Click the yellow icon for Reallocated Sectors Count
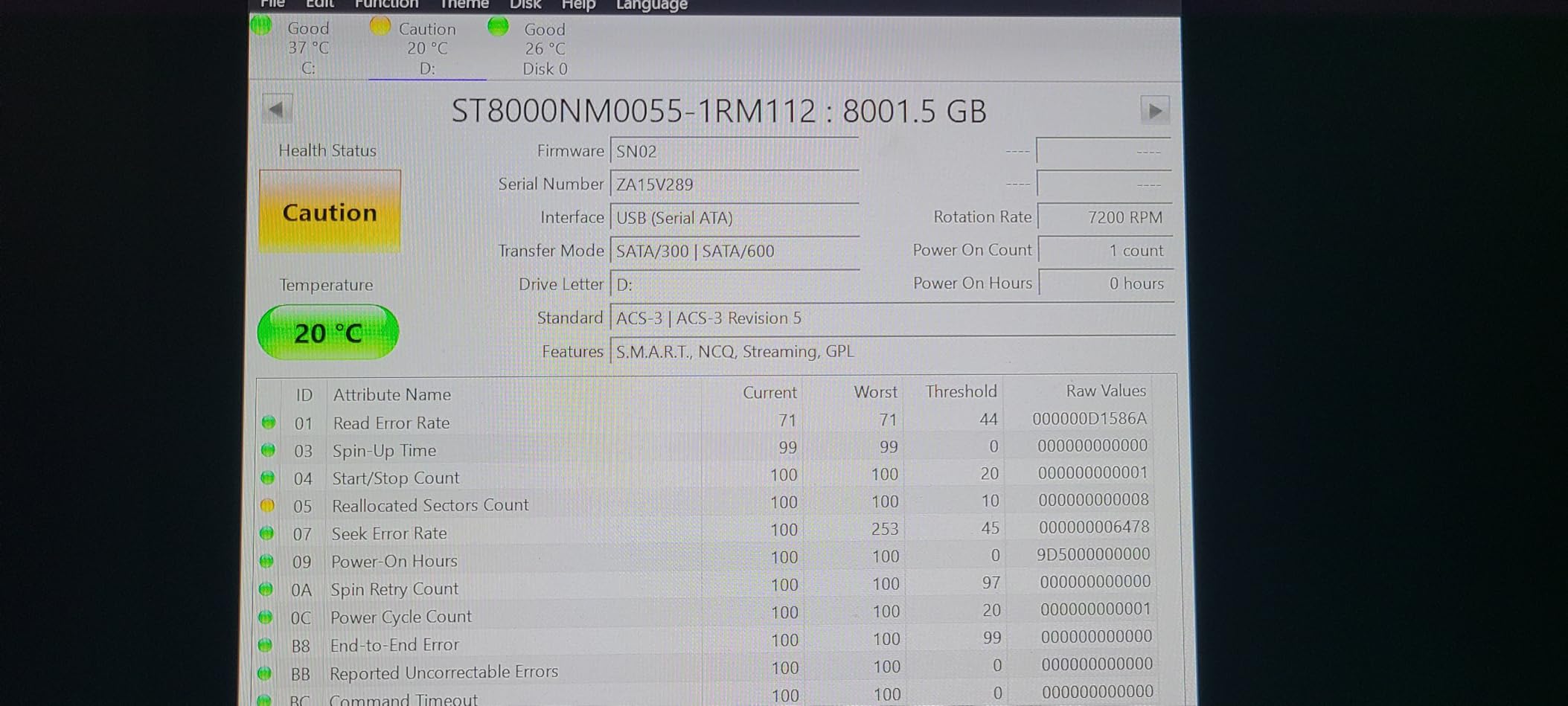 tap(267, 505)
